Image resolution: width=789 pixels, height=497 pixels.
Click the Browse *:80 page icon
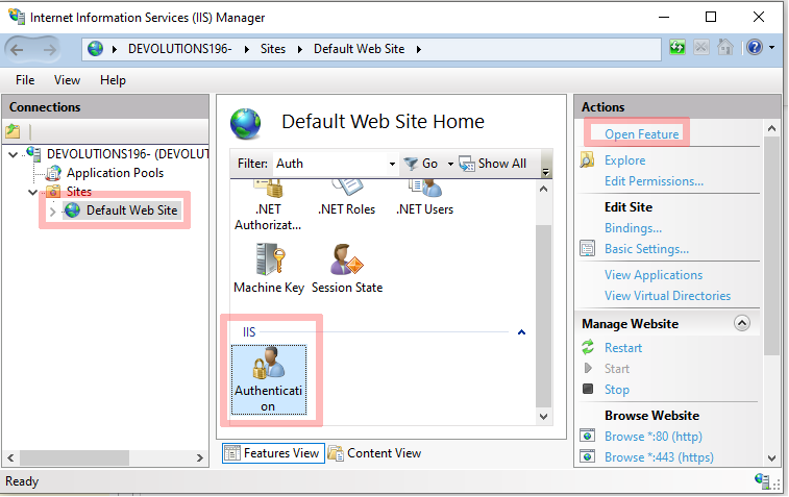(587, 436)
